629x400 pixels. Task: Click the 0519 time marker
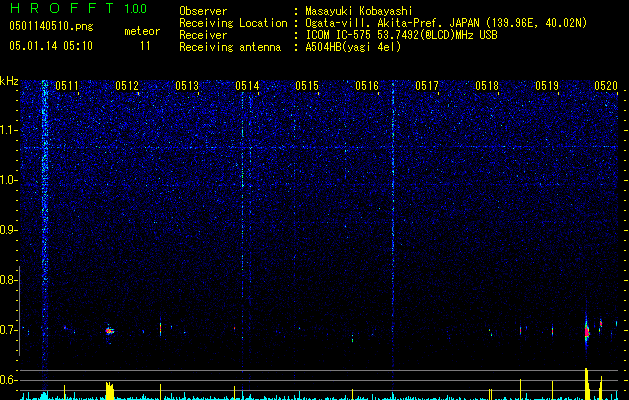[547, 86]
